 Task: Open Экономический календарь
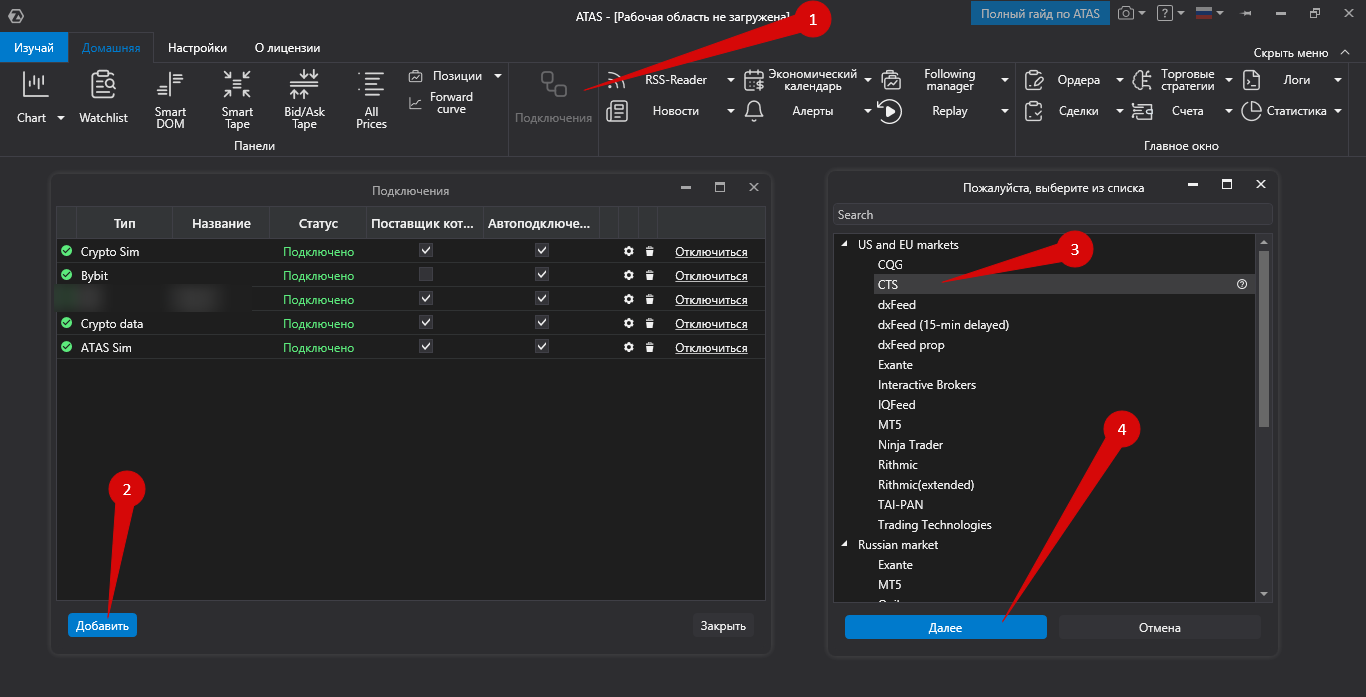tap(802, 80)
